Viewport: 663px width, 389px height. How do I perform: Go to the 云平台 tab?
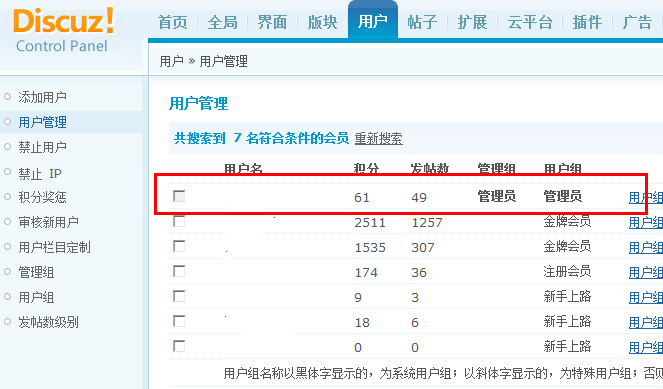click(530, 22)
